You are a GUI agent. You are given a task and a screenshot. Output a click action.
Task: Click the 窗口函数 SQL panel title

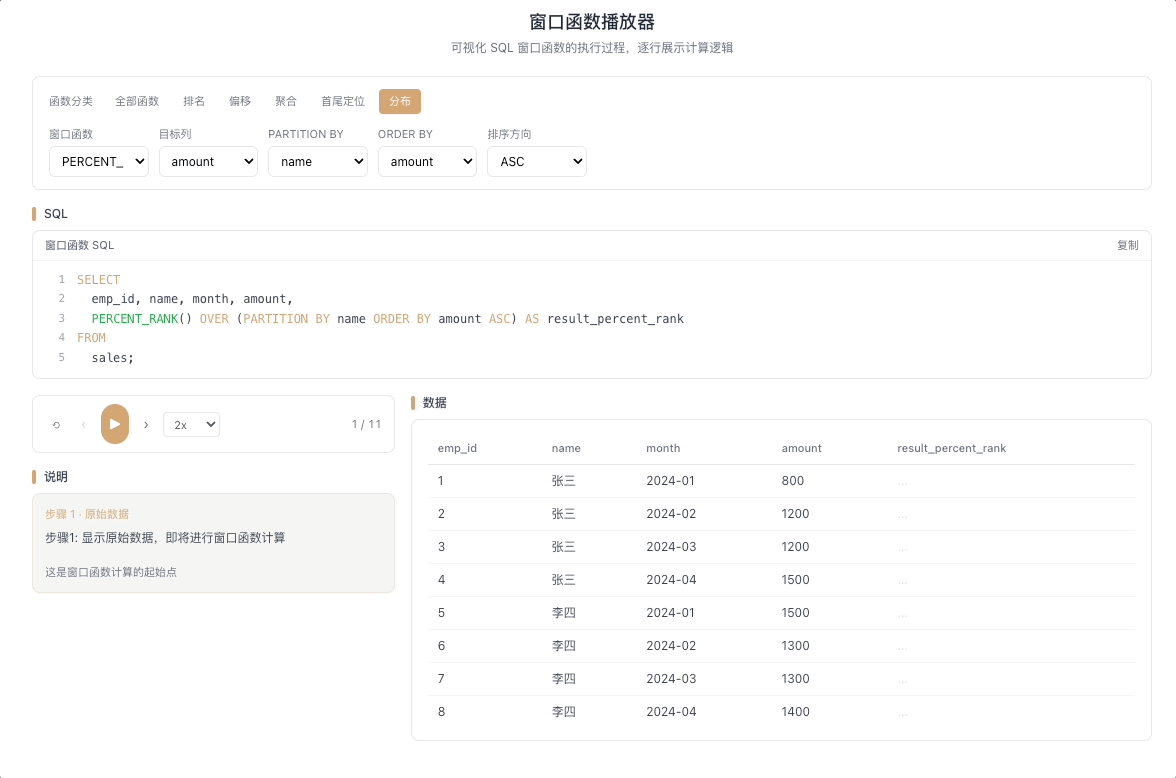coord(80,245)
